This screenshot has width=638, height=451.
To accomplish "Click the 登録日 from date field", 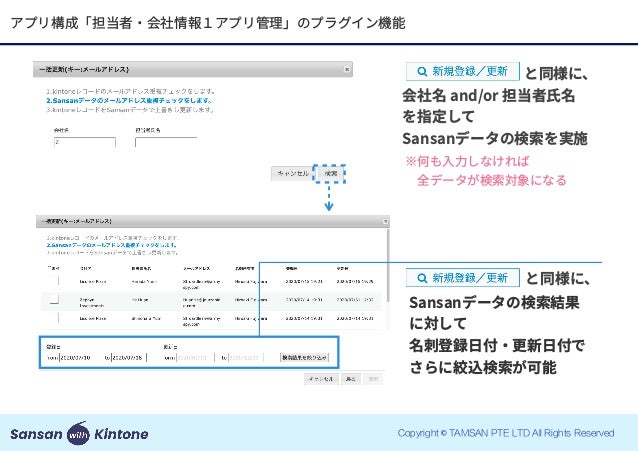I will pos(79,357).
